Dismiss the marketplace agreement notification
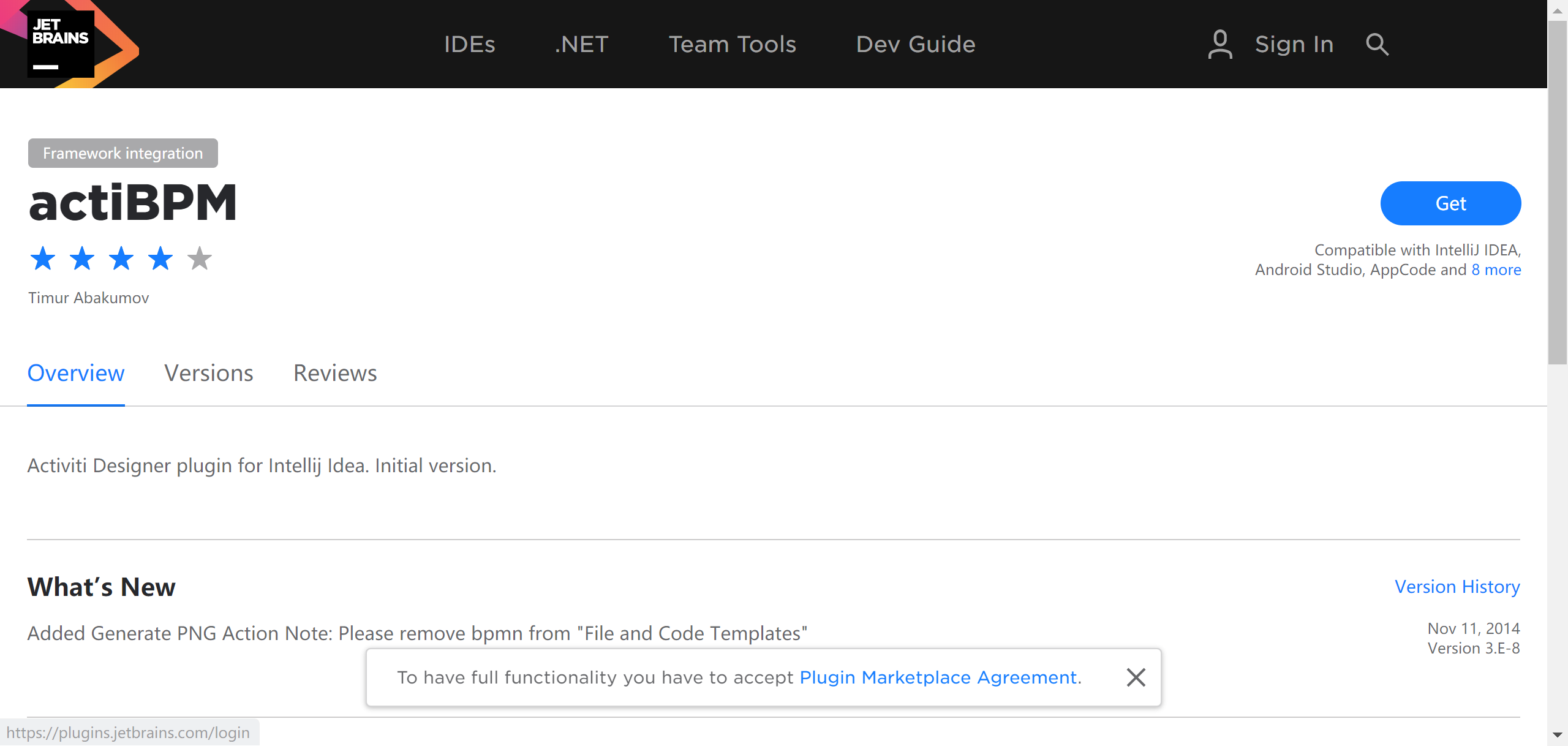The width and height of the screenshot is (1568, 746). click(x=1136, y=677)
